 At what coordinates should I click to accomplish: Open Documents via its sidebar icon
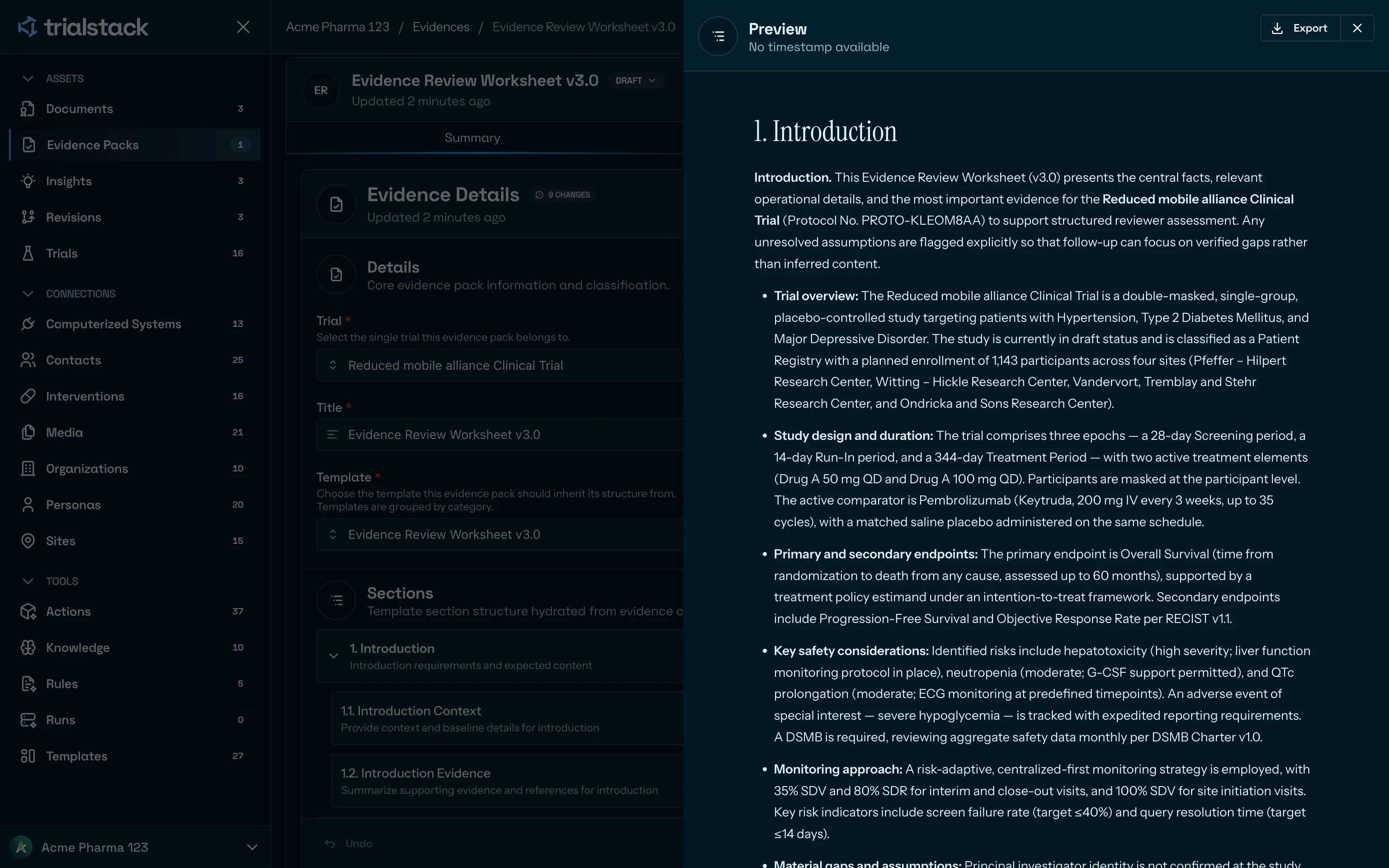point(28,108)
